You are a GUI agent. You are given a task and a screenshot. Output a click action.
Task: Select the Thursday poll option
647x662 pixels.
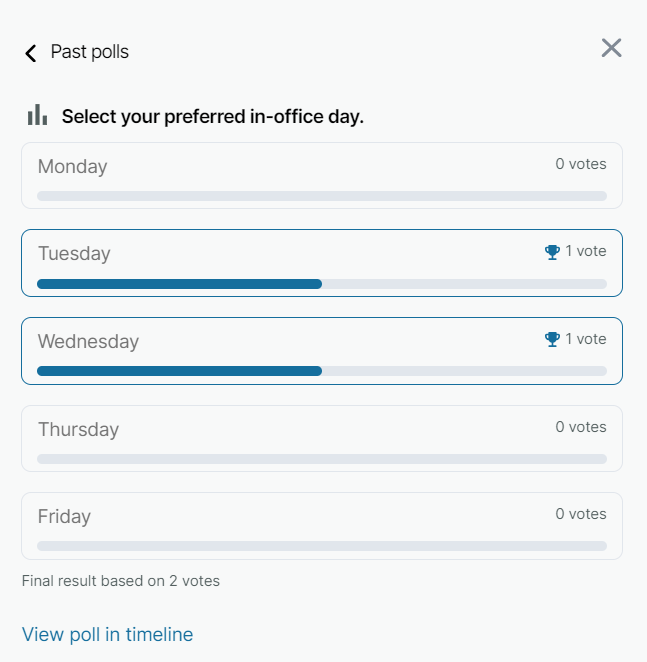[x=78, y=430]
